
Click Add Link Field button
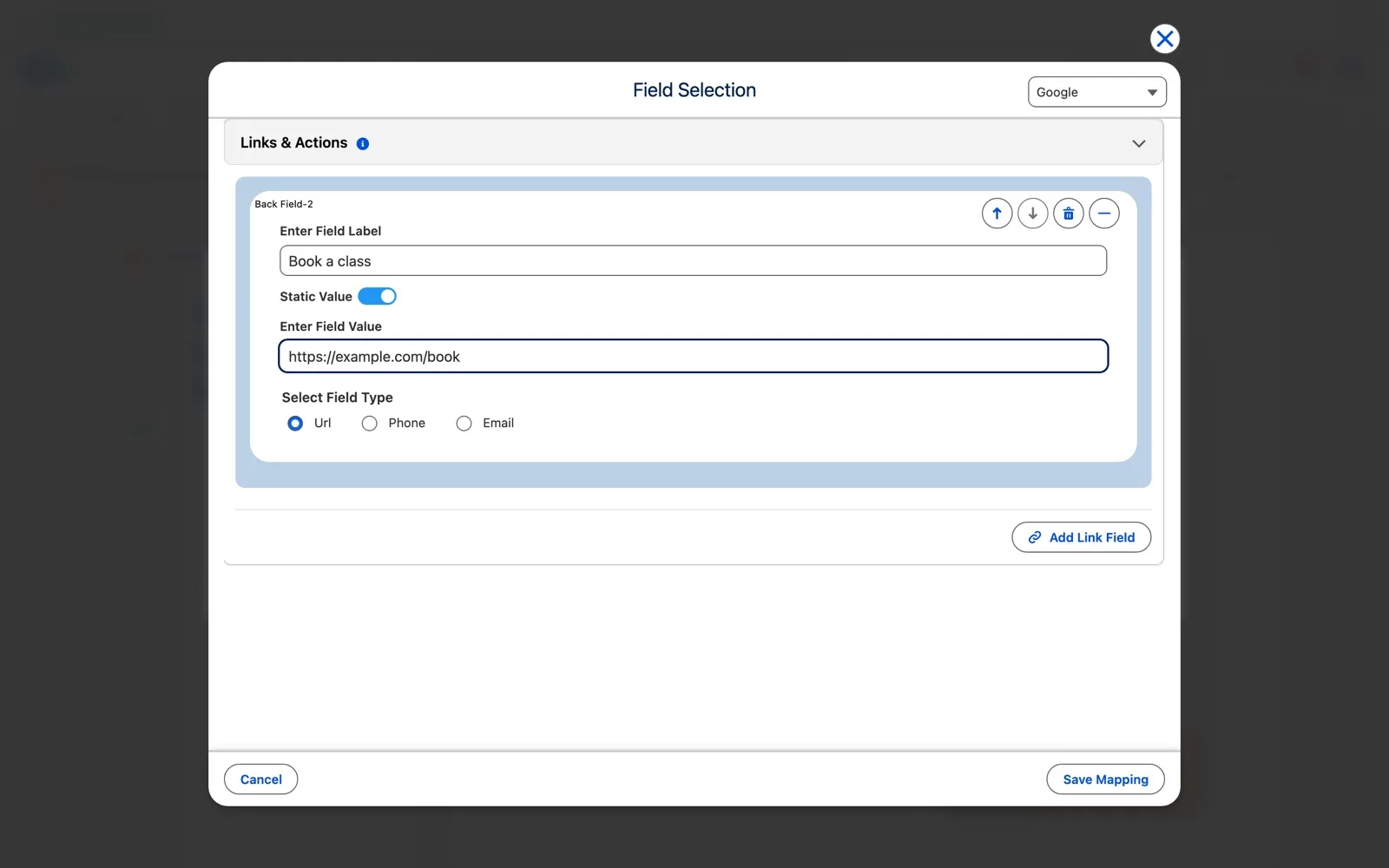pyautogui.click(x=1081, y=537)
